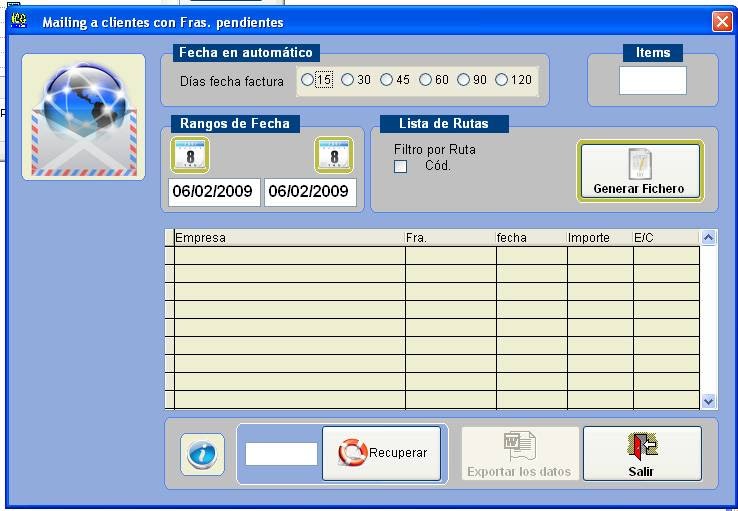This screenshot has width=738, height=511.
Task: Click the table scroll down arrow
Action: click(x=709, y=401)
